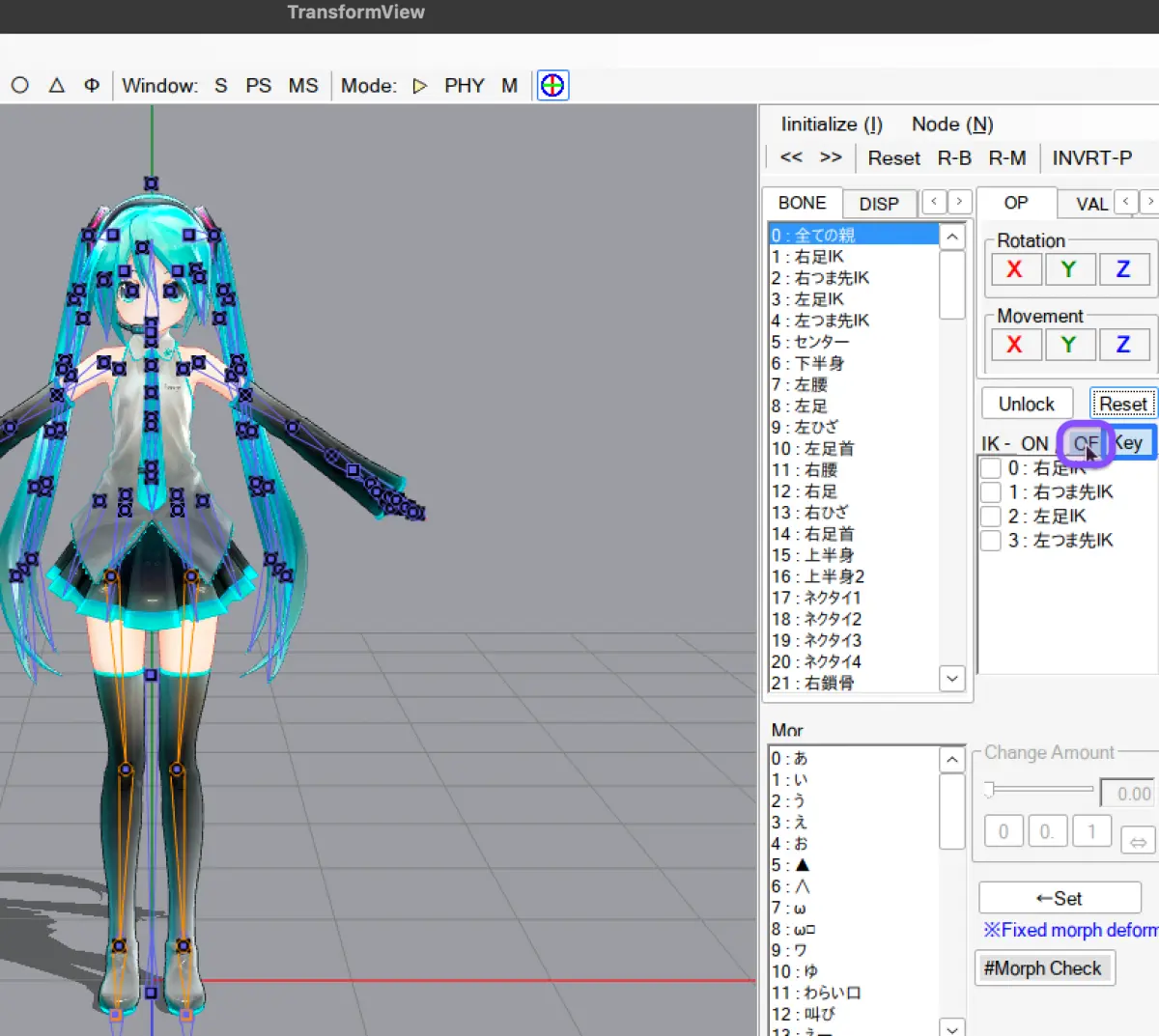Image resolution: width=1159 pixels, height=1036 pixels.
Task: Switch to PHY mode
Action: click(465, 86)
